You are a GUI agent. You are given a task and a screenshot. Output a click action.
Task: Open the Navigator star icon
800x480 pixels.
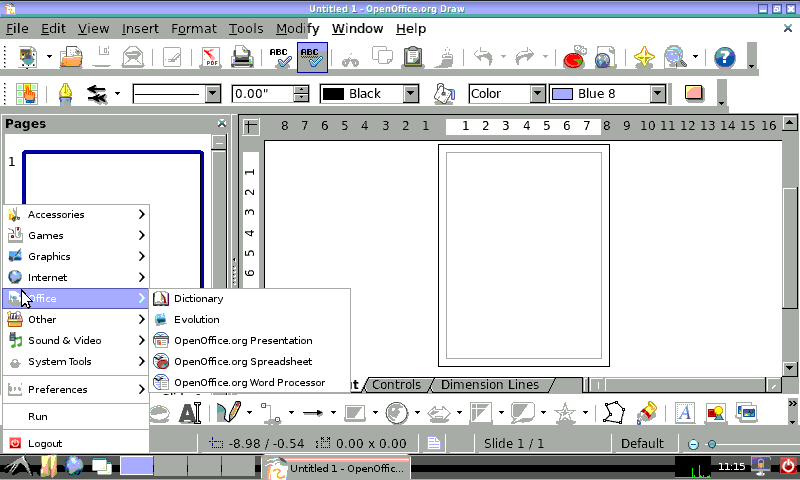coord(645,58)
